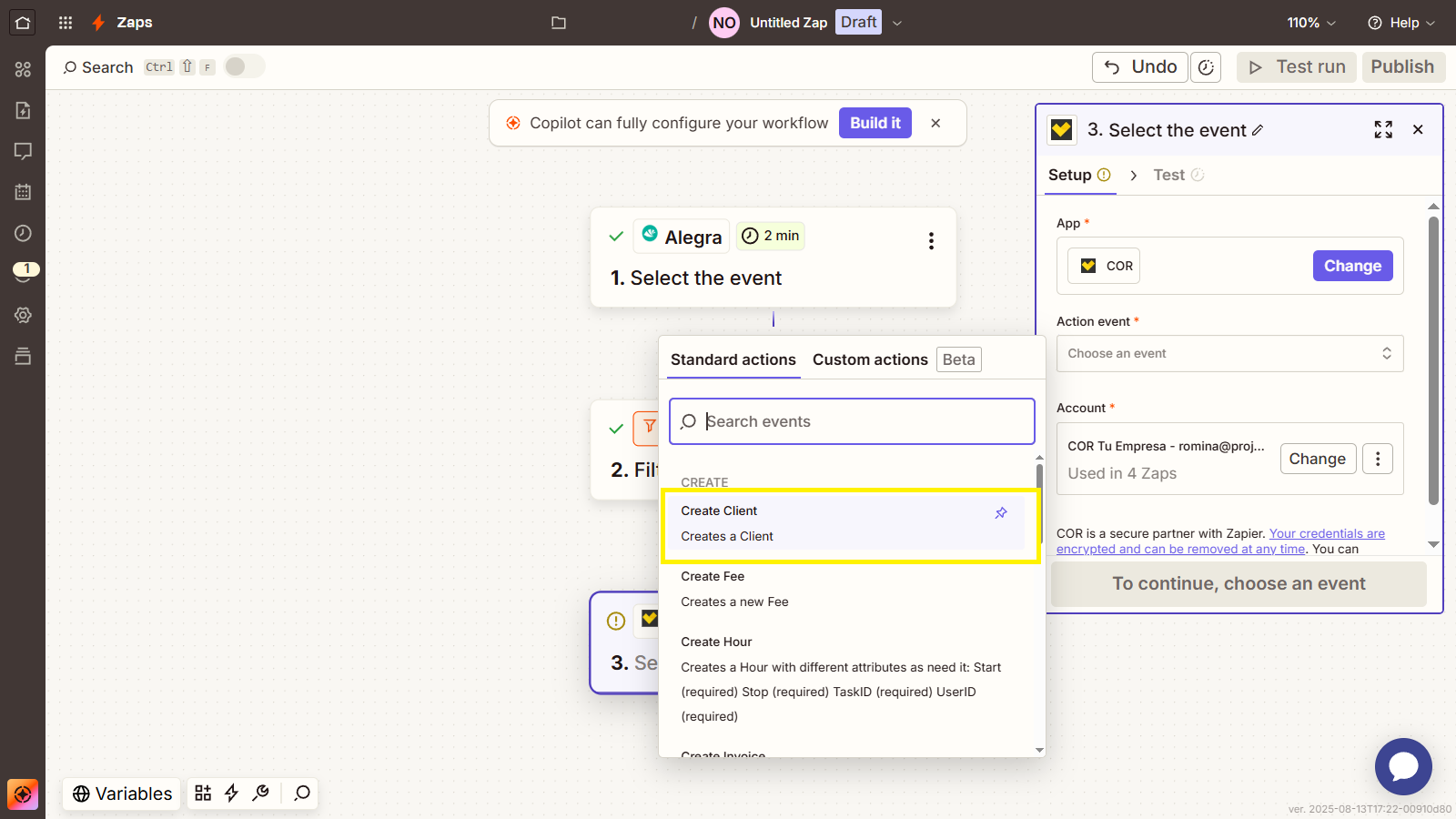Open the version history icon beside Undo
This screenshot has height=819, width=1456.
click(1206, 67)
